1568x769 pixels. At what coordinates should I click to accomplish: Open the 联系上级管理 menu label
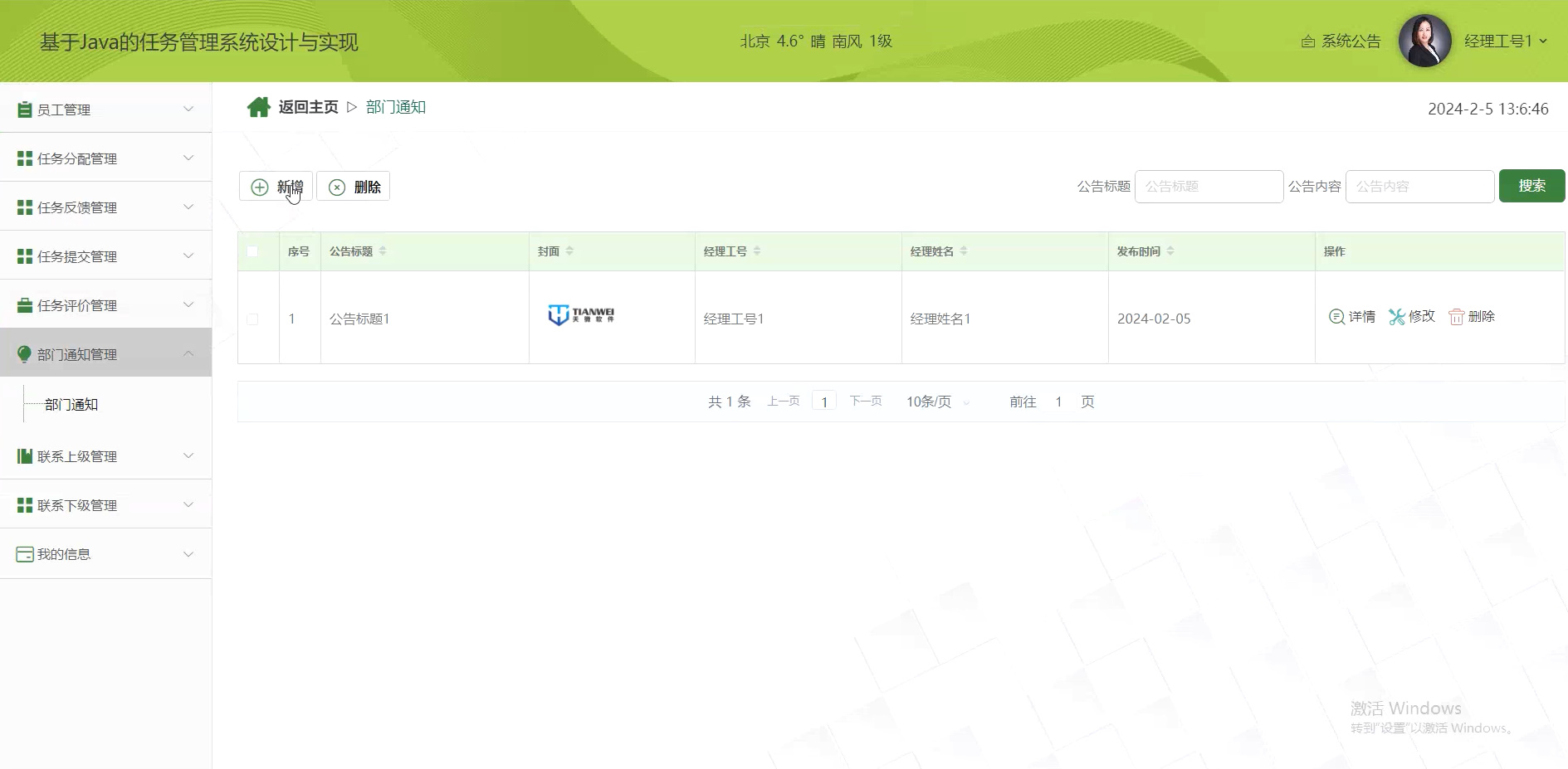[x=77, y=456]
